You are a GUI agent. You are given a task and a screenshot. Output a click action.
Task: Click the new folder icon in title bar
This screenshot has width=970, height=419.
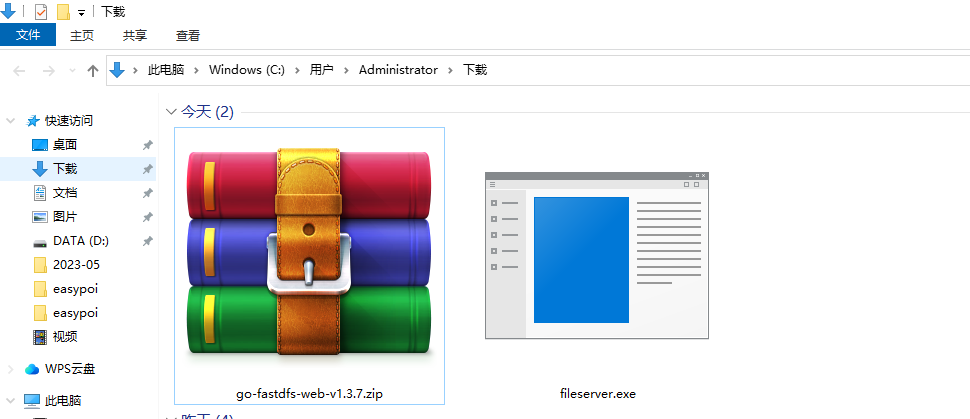coord(63,12)
